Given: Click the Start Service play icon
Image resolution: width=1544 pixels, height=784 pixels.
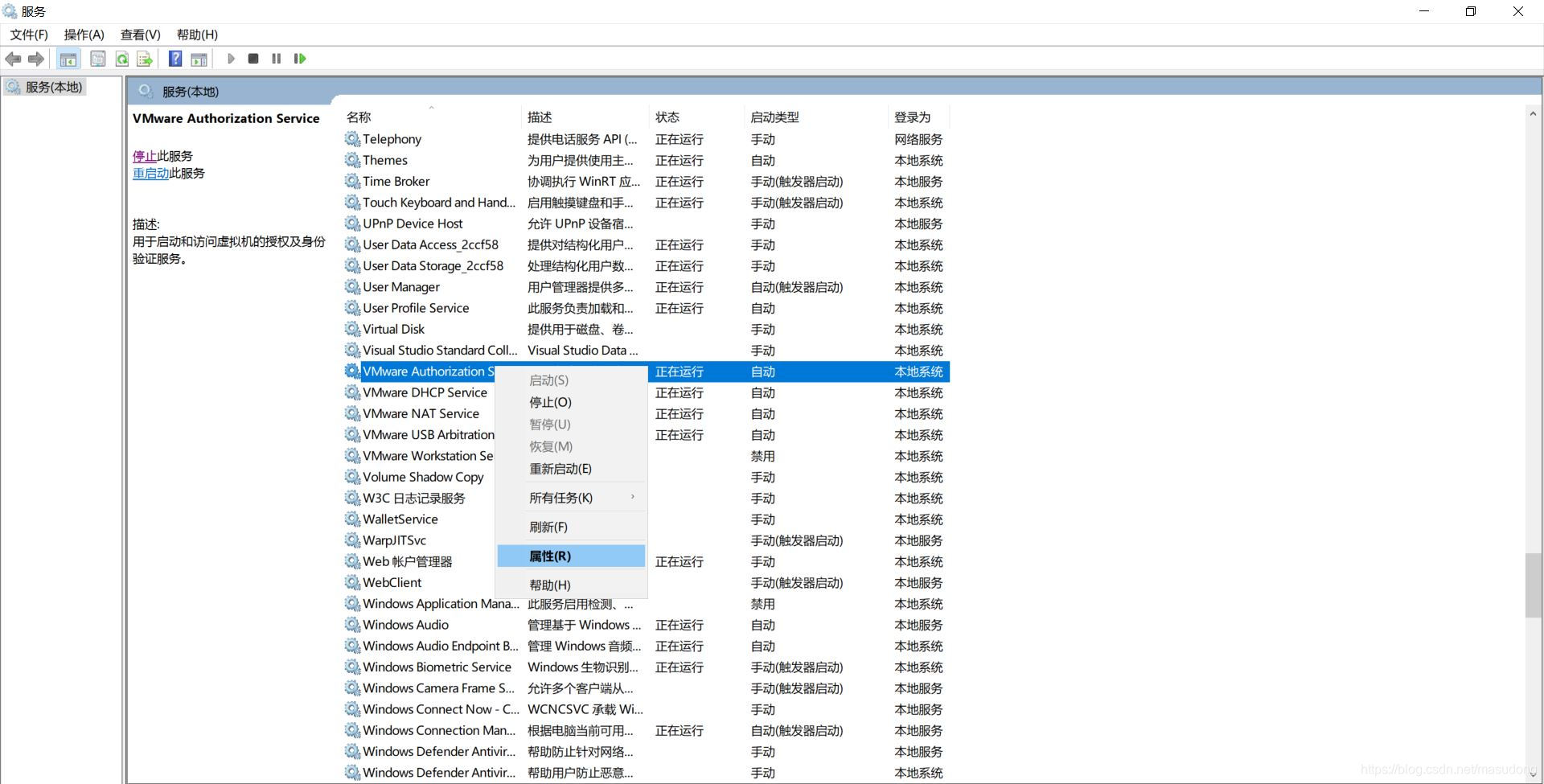Looking at the screenshot, I should tap(231, 59).
